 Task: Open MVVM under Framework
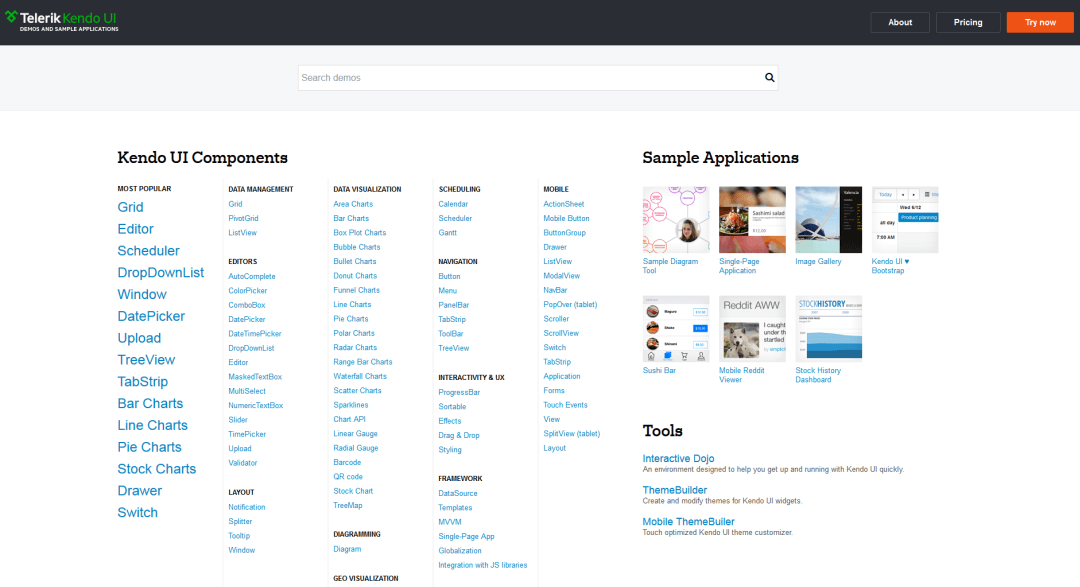pos(450,522)
